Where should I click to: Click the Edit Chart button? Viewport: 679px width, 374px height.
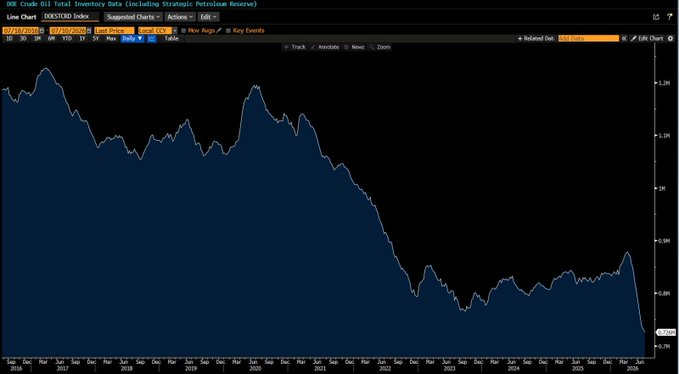(647, 39)
